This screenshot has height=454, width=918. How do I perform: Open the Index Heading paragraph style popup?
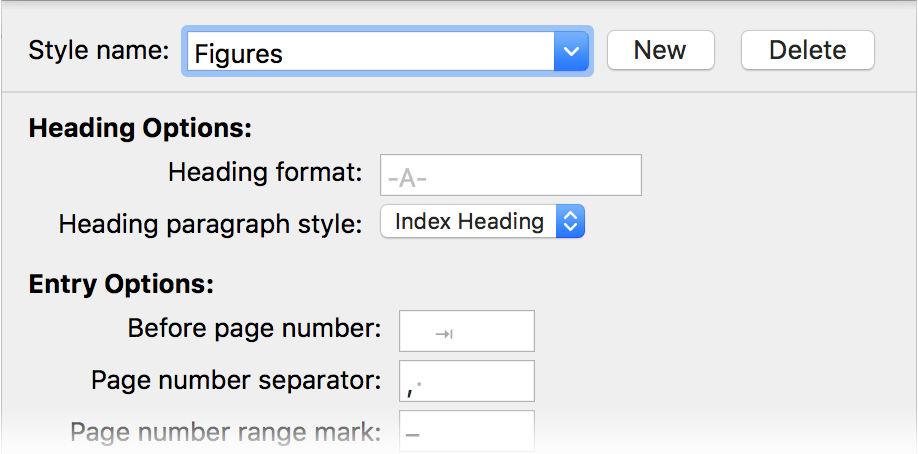tap(482, 221)
